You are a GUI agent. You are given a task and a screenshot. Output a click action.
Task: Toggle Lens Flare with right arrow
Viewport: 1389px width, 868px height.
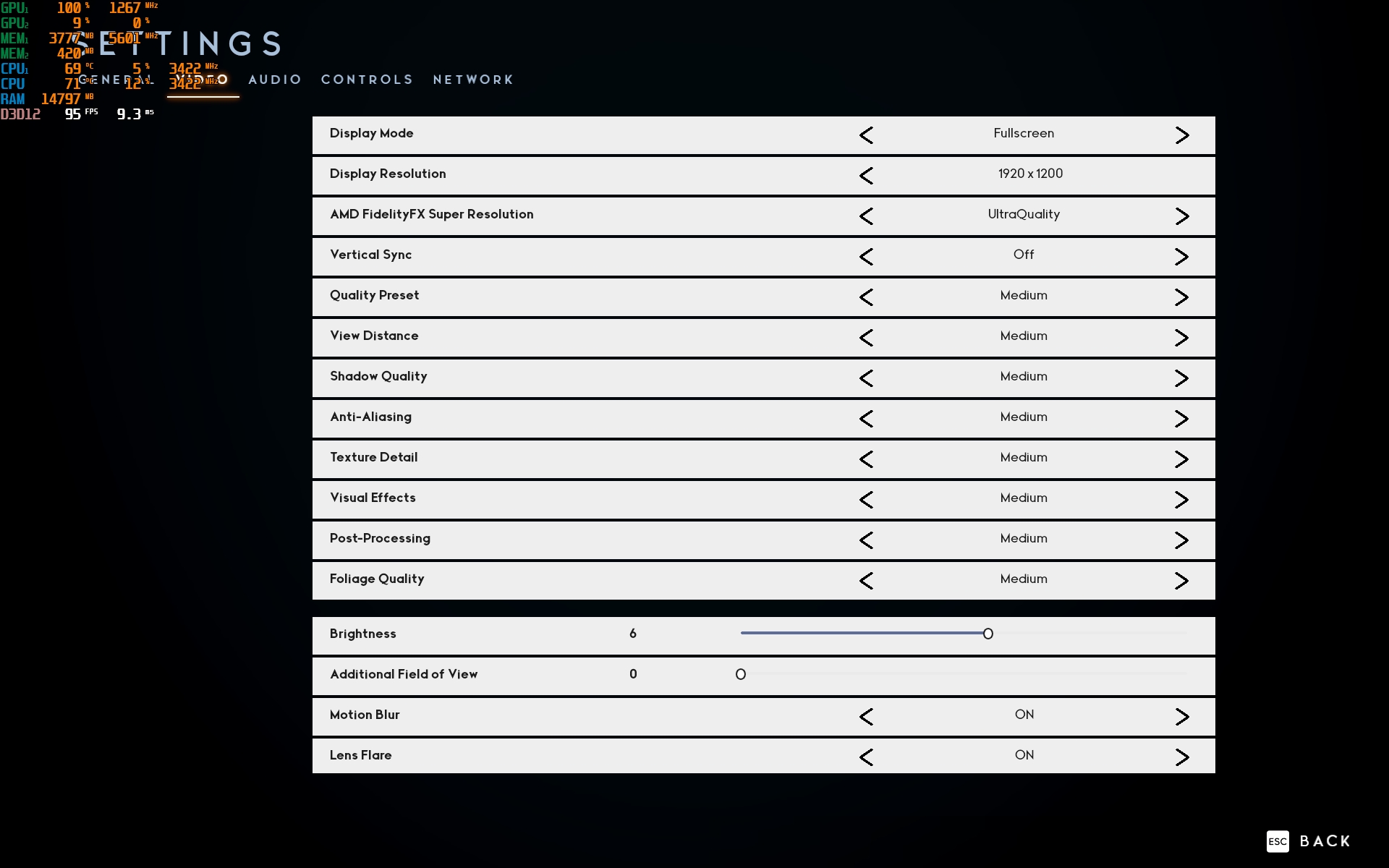click(1182, 757)
